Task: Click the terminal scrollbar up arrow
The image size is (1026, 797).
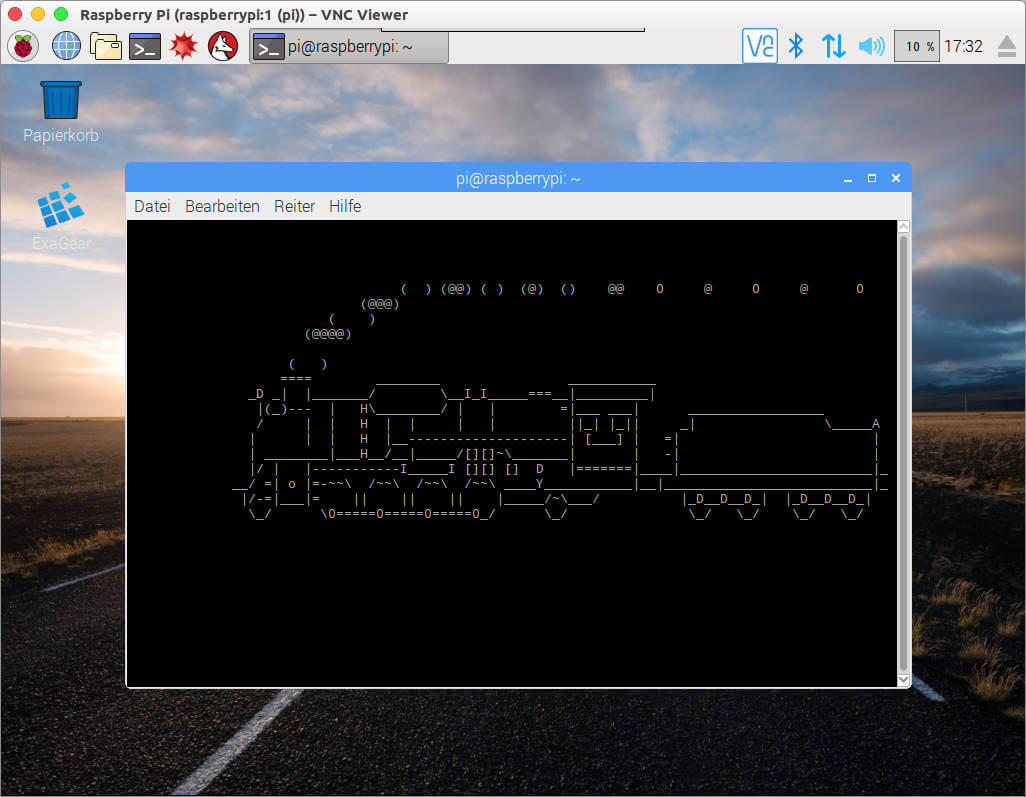Action: point(904,226)
